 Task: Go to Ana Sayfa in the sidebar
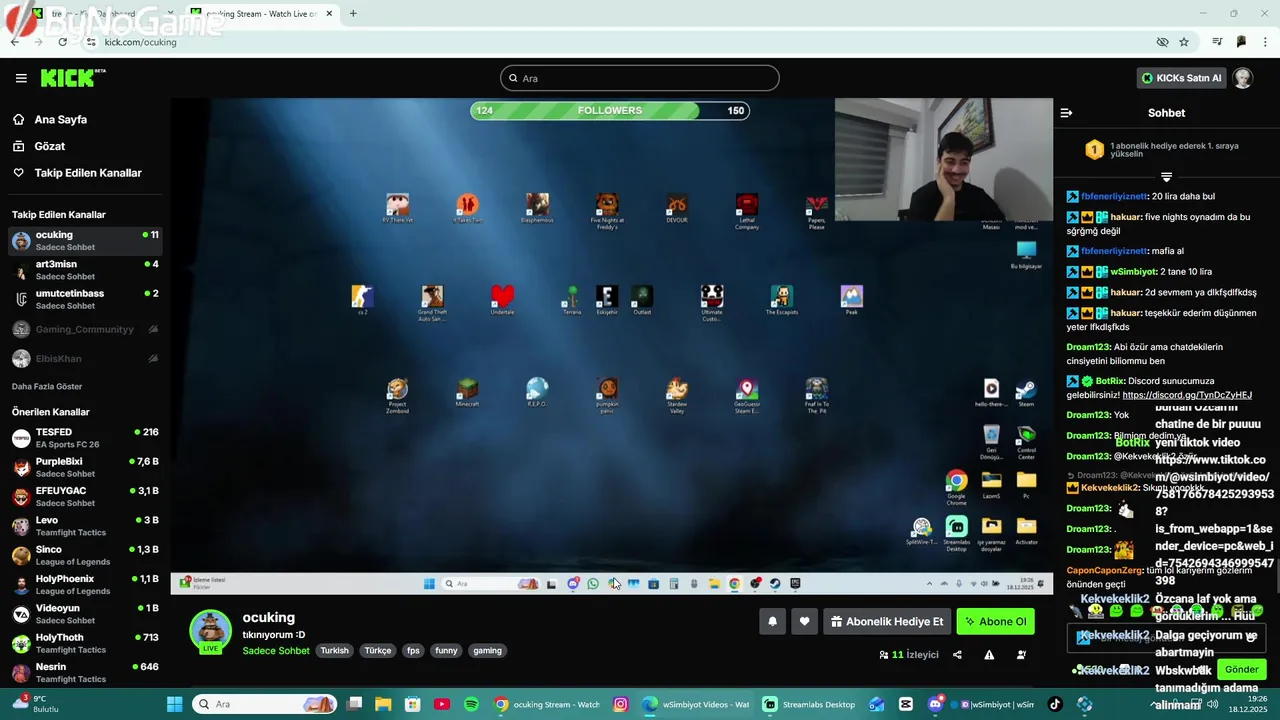pos(60,119)
